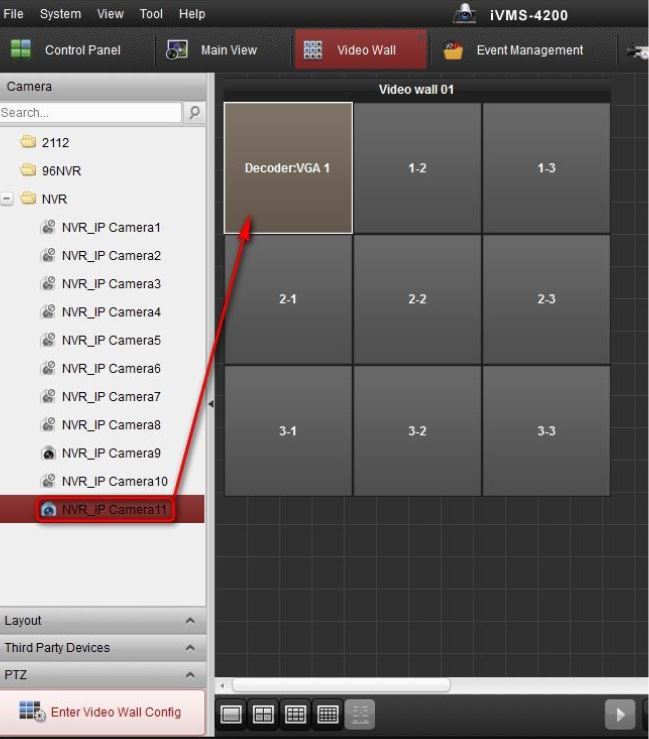Click the Event Management folder icon

click(453, 51)
